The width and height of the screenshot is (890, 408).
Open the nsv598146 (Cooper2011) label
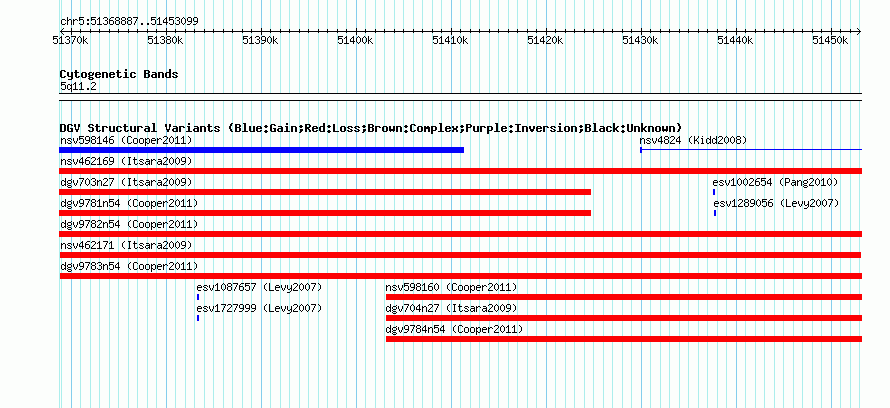126,140
